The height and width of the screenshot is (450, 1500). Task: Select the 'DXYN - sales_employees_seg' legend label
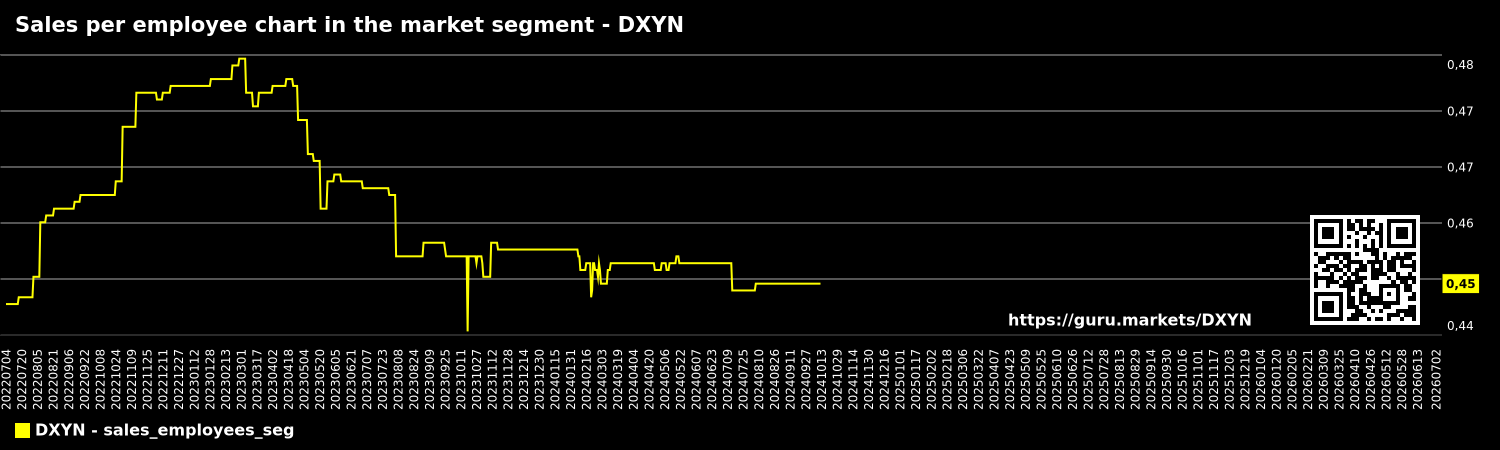(165, 431)
